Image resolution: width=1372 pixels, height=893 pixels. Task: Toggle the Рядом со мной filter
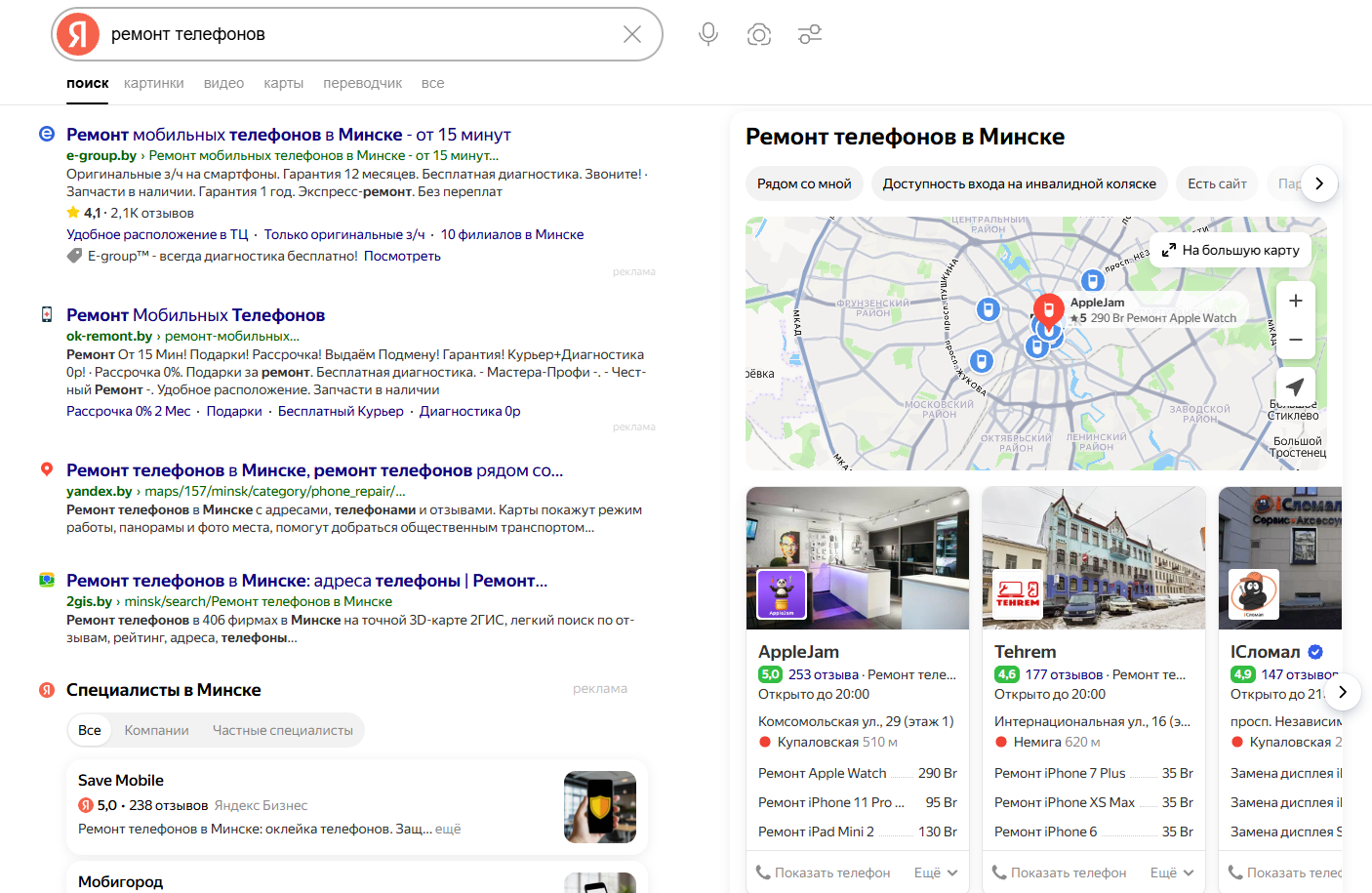[x=804, y=183]
